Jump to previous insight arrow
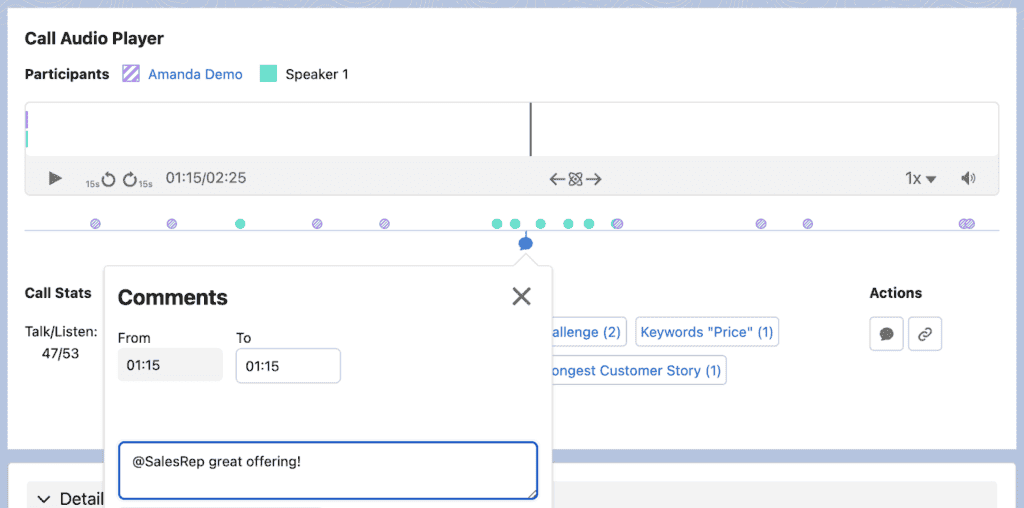Screen dimensions: 1024x508 [x=557, y=179]
